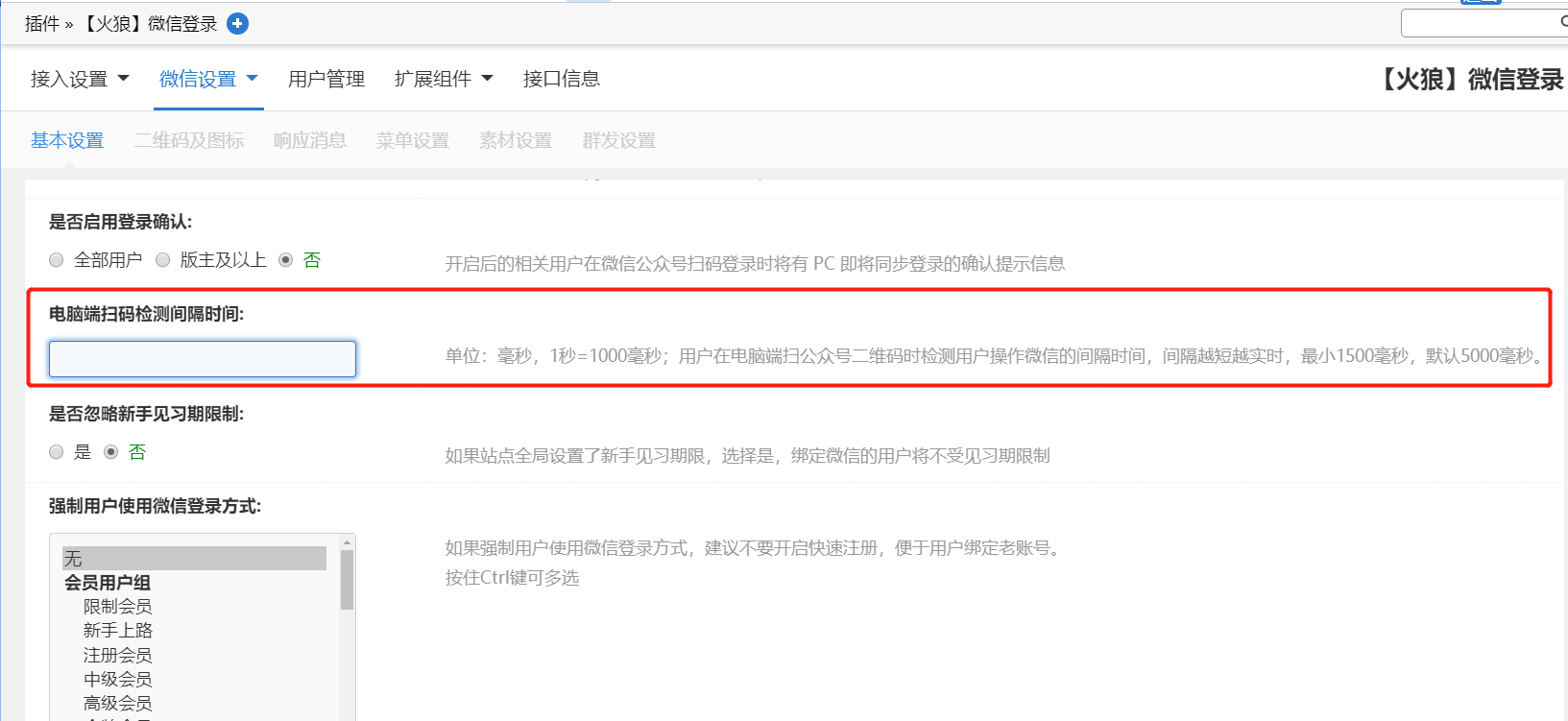Select 注册会员 in the user group list
The height and width of the screenshot is (721, 1568).
coord(117,656)
